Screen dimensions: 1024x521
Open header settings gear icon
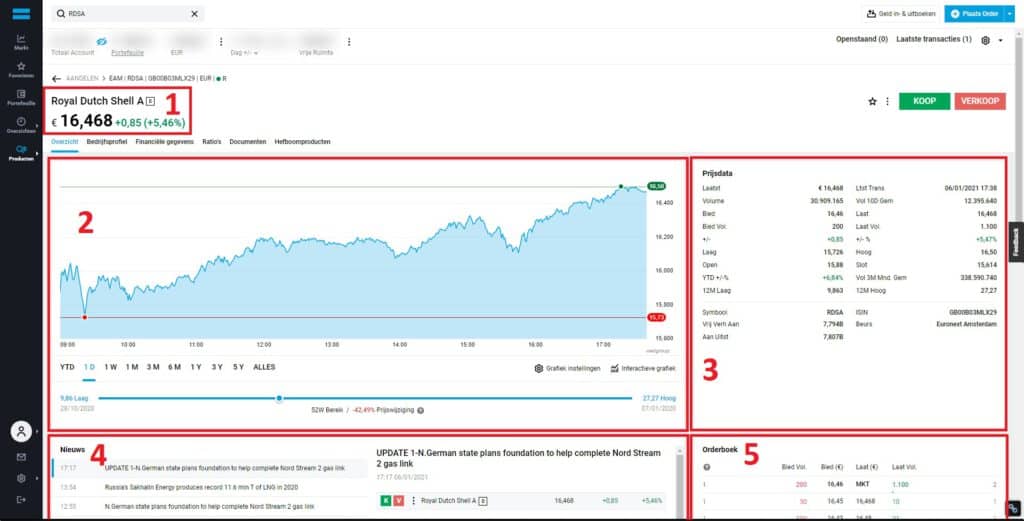[x=985, y=40]
